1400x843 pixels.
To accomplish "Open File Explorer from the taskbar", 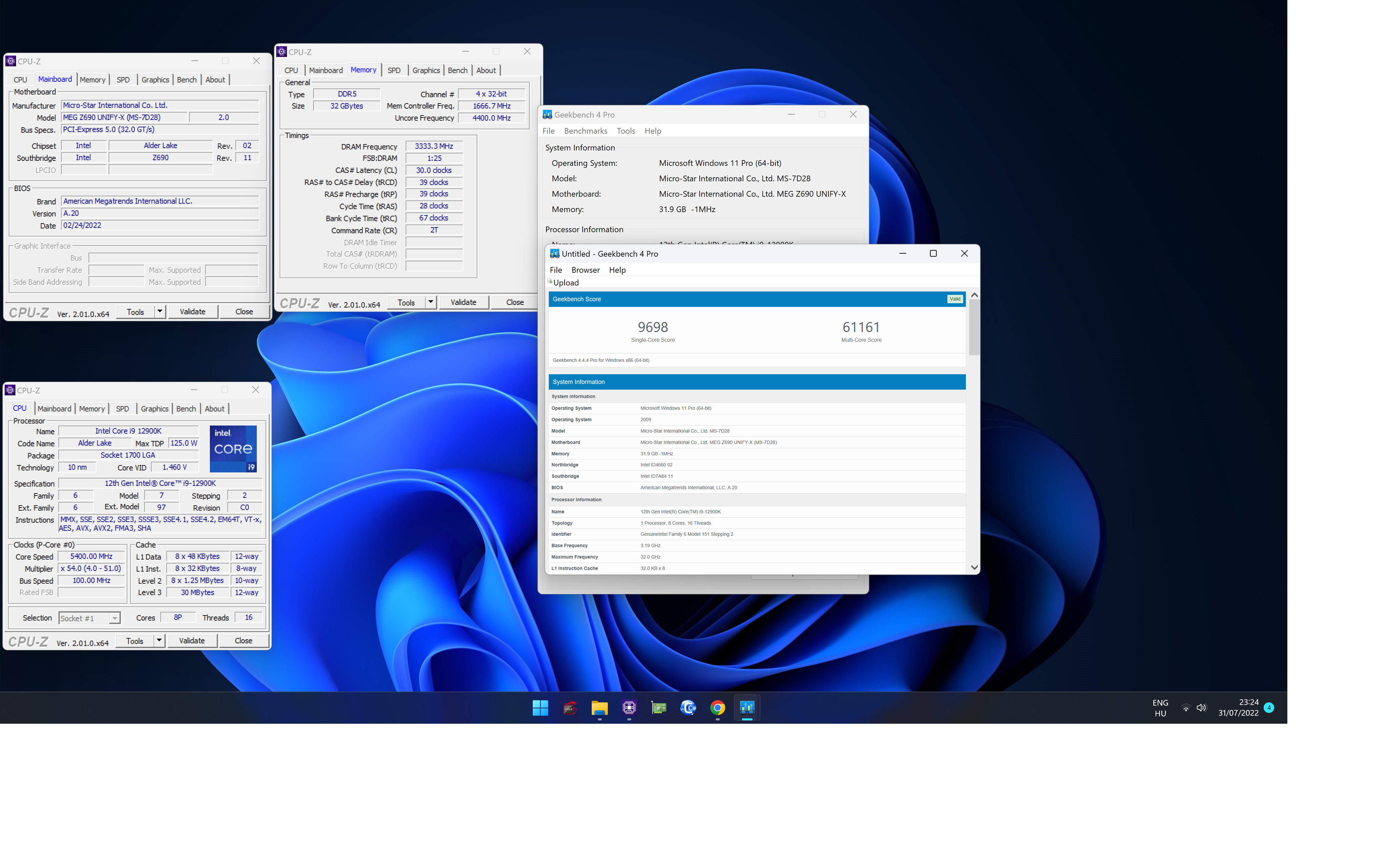I will click(599, 707).
